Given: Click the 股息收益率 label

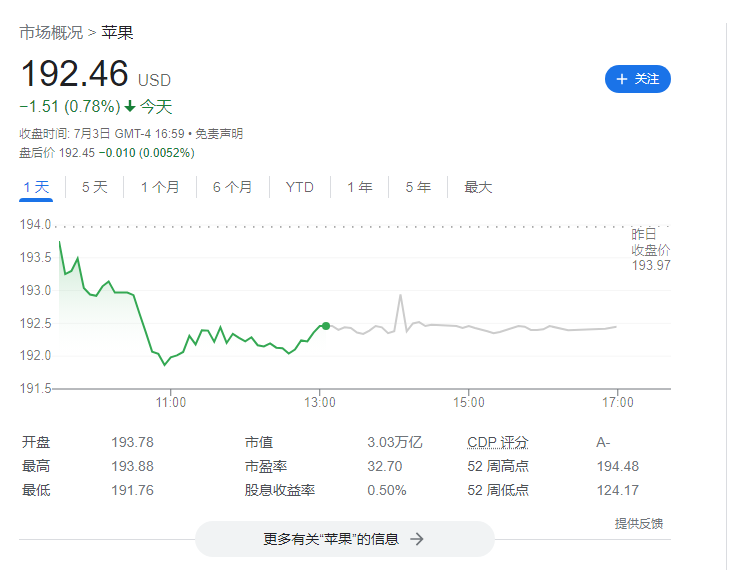Looking at the screenshot, I should click(x=280, y=490).
